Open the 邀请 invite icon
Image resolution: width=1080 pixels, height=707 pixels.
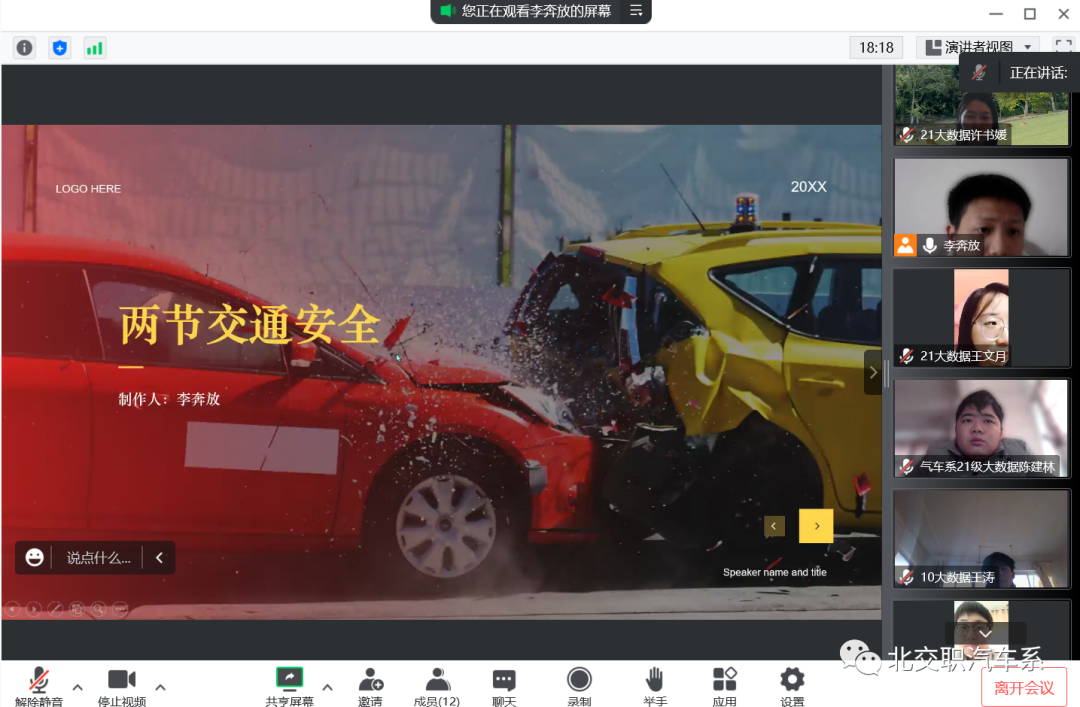(x=370, y=686)
